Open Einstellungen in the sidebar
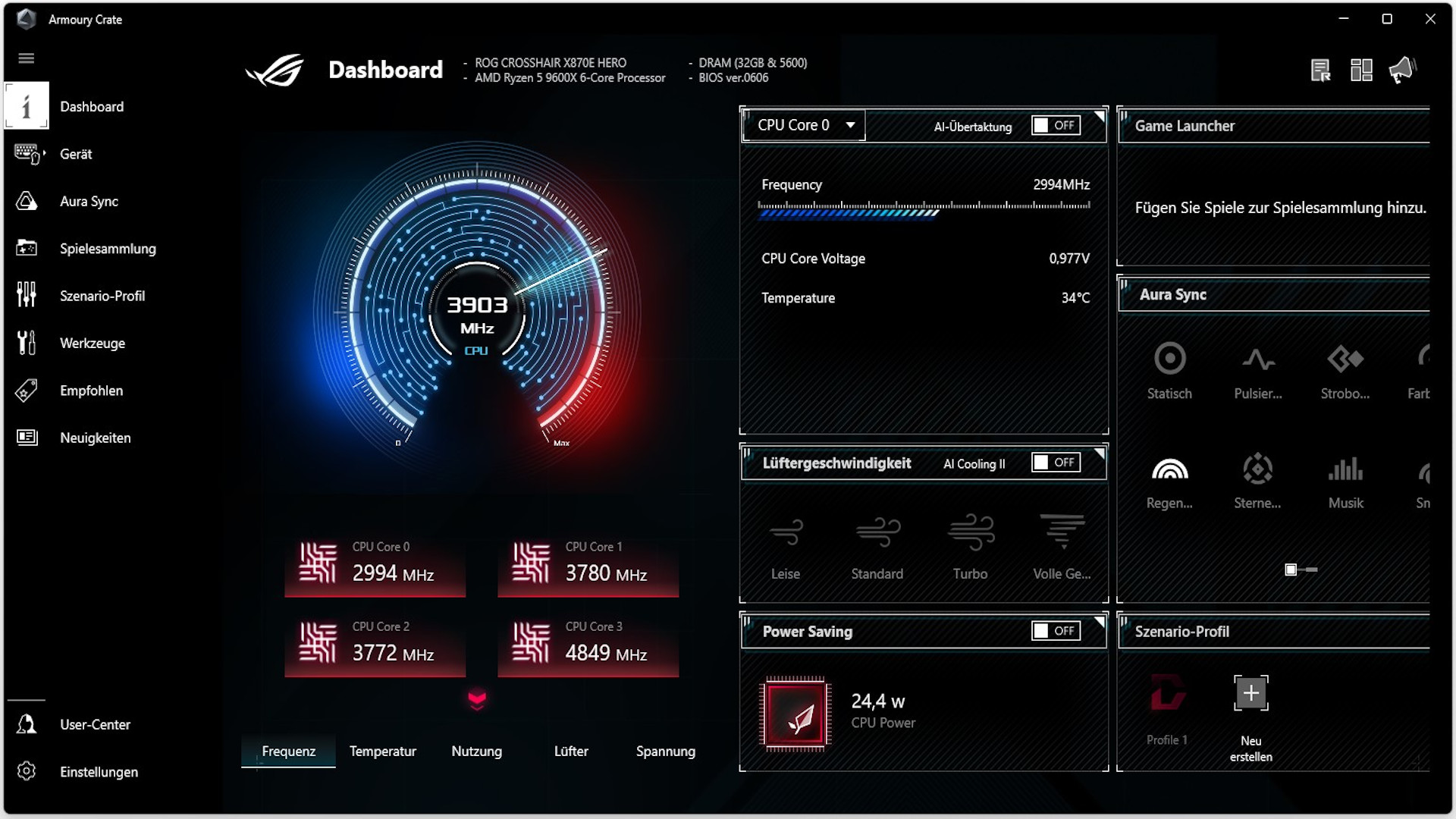The width and height of the screenshot is (1456, 819). coord(99,771)
